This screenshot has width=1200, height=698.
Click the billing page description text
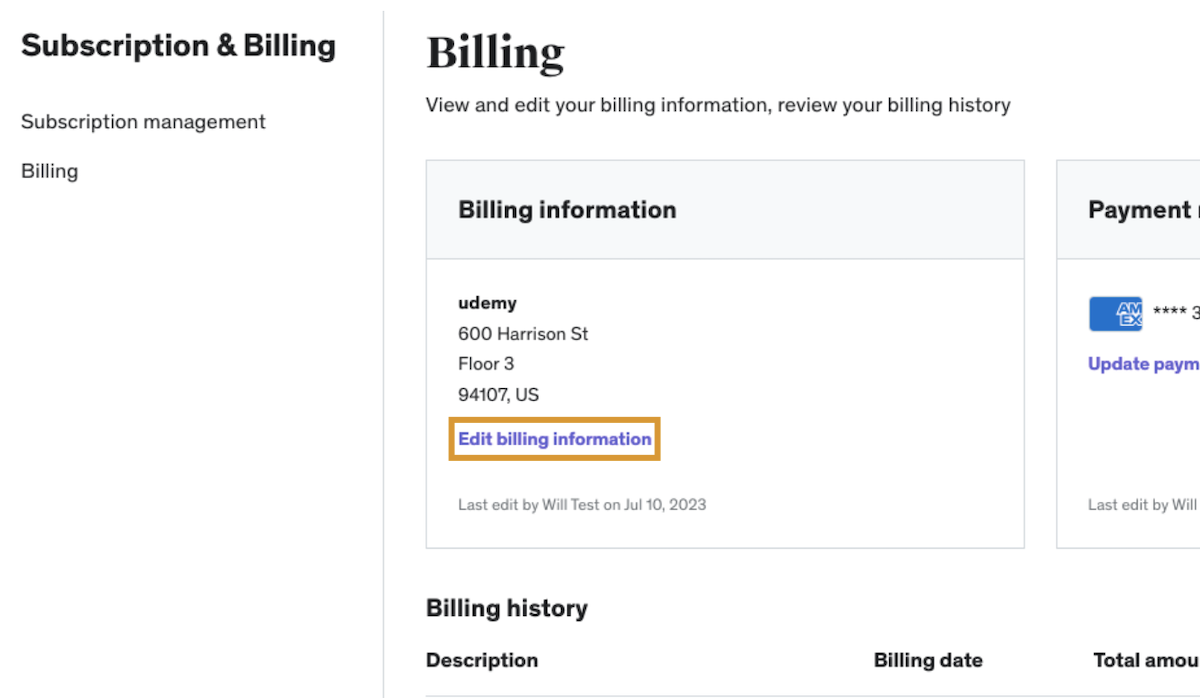point(718,105)
